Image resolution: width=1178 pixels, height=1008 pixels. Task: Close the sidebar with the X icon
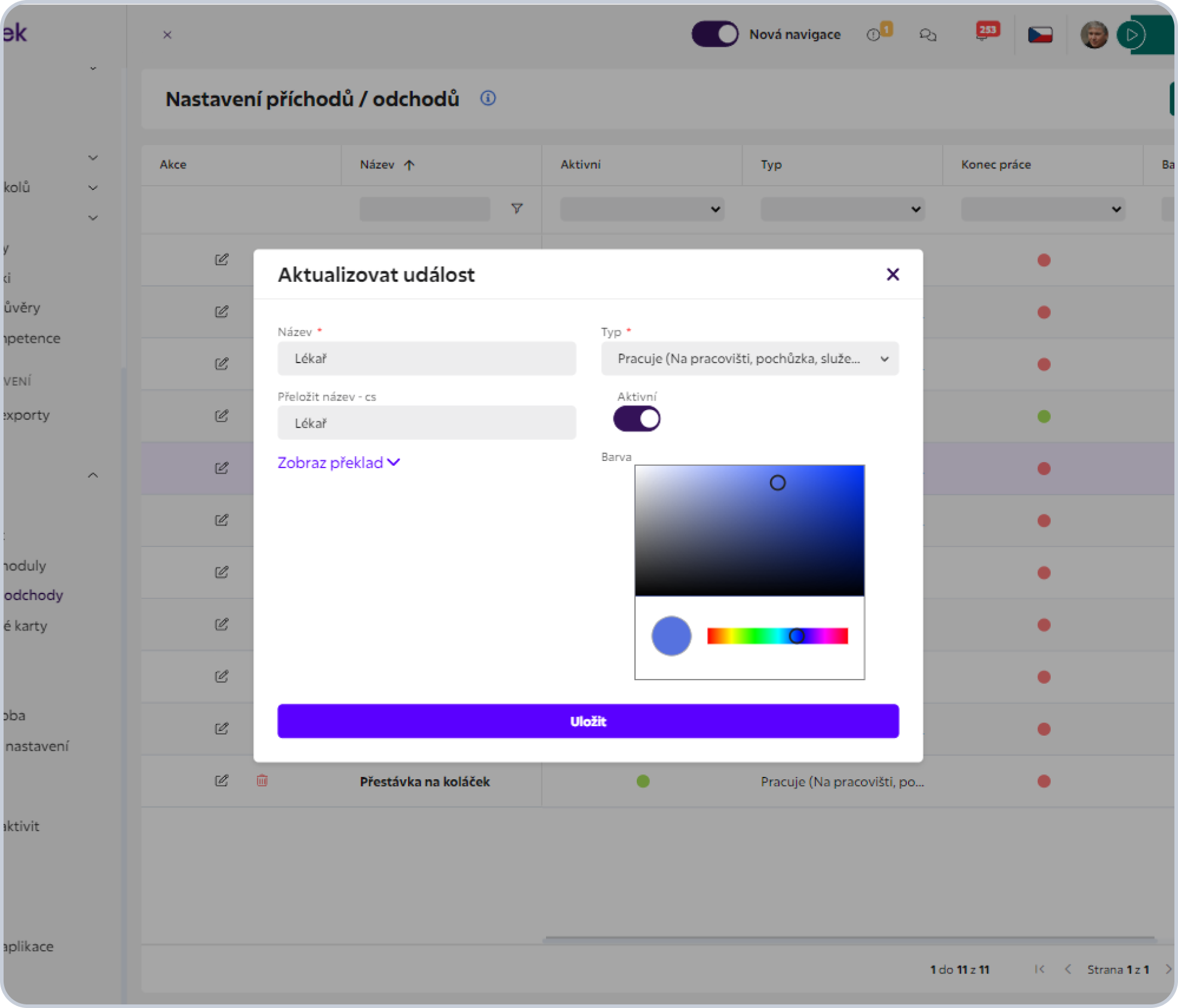click(x=167, y=35)
